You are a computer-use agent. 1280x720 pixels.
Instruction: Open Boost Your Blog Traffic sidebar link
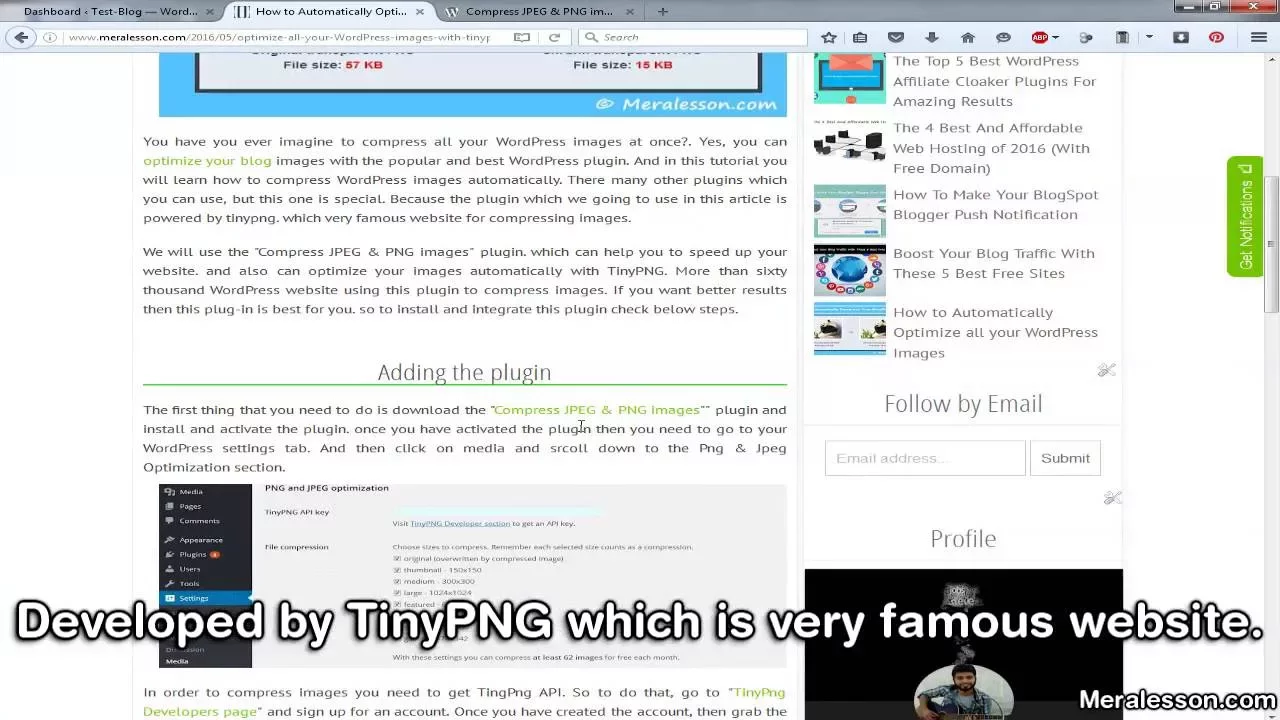pos(993,263)
